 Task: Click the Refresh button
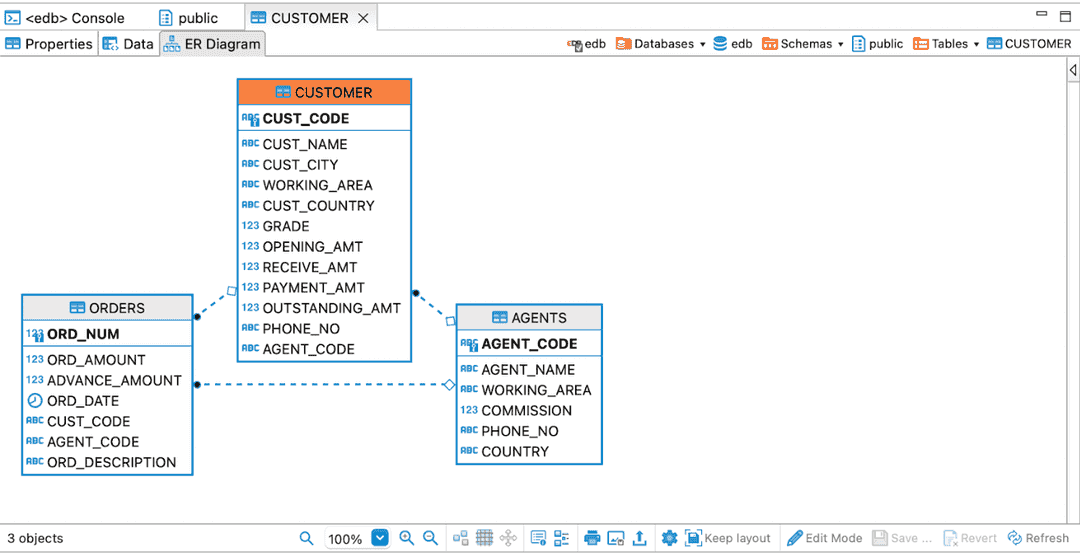1038,538
